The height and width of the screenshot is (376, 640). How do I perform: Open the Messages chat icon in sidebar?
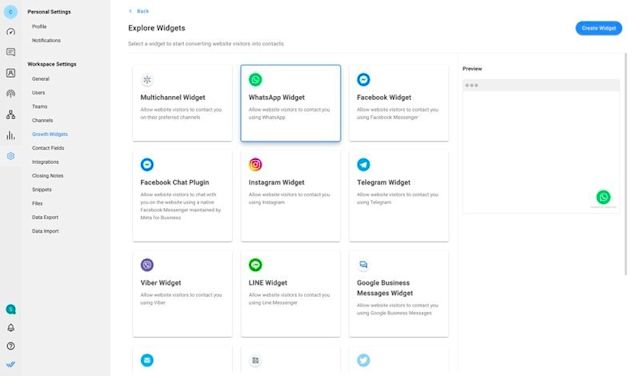pos(11,52)
